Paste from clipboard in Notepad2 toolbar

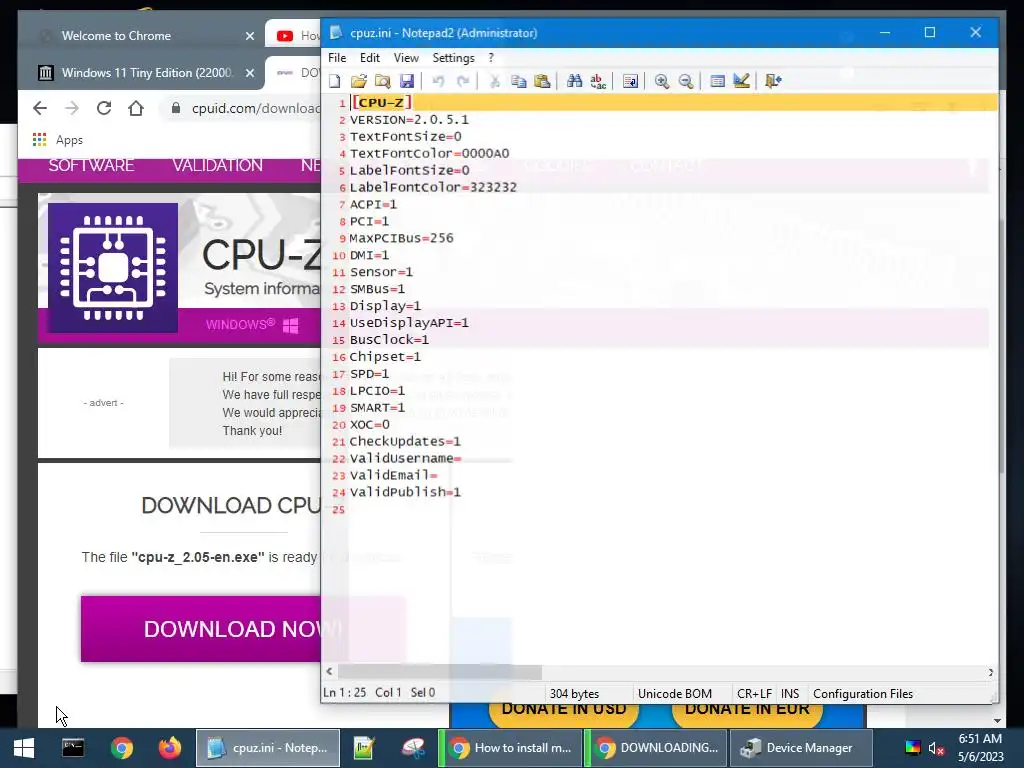pos(542,81)
